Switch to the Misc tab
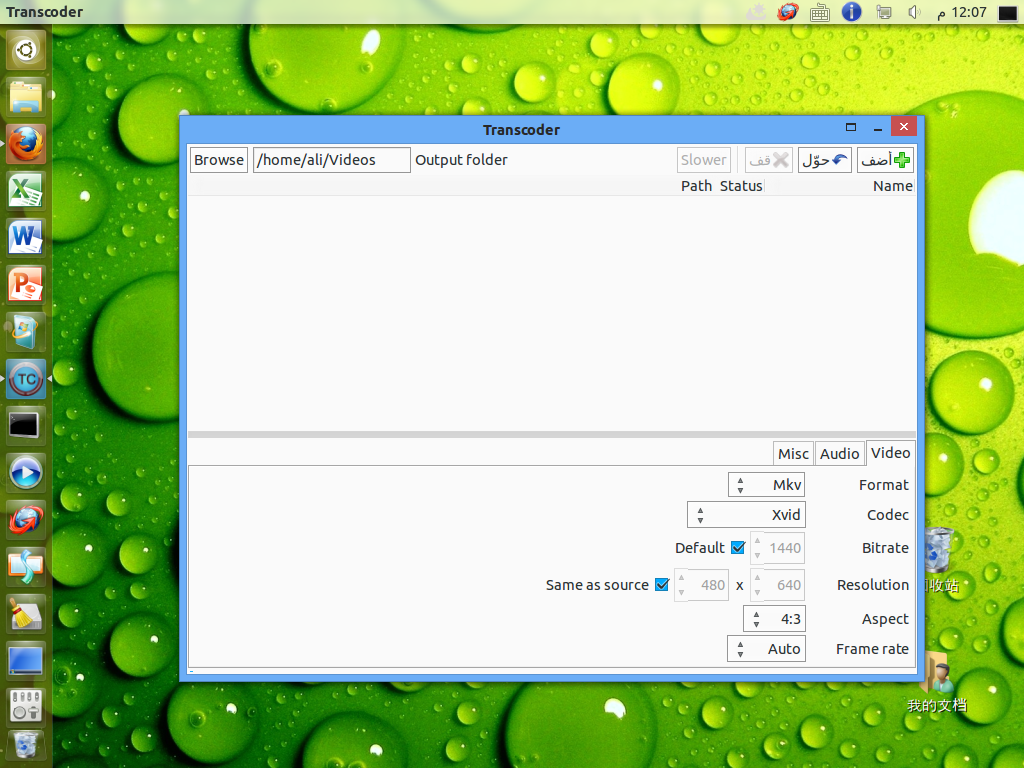1024x768 pixels. 792,453
